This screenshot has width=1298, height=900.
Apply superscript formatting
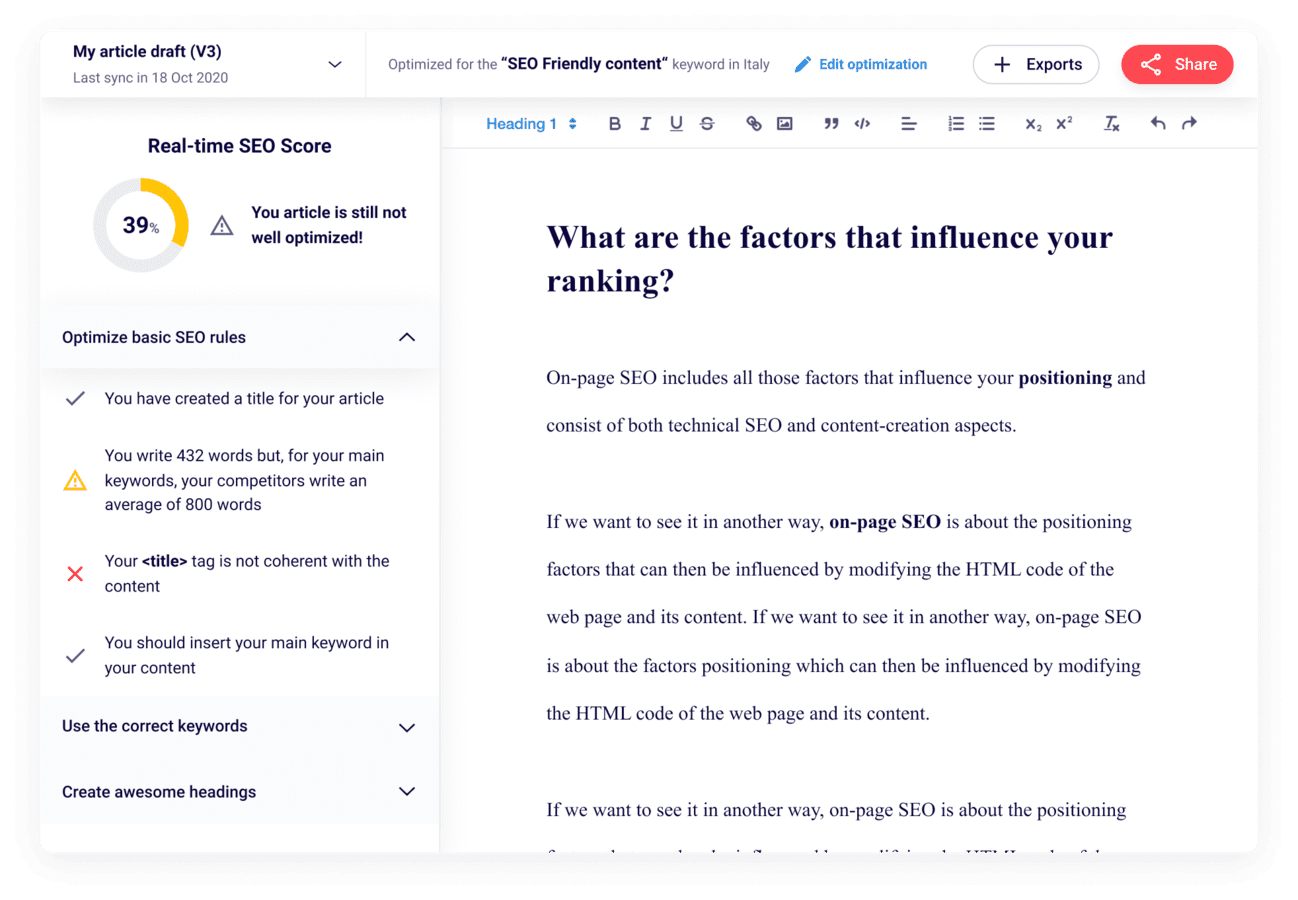[x=1062, y=123]
